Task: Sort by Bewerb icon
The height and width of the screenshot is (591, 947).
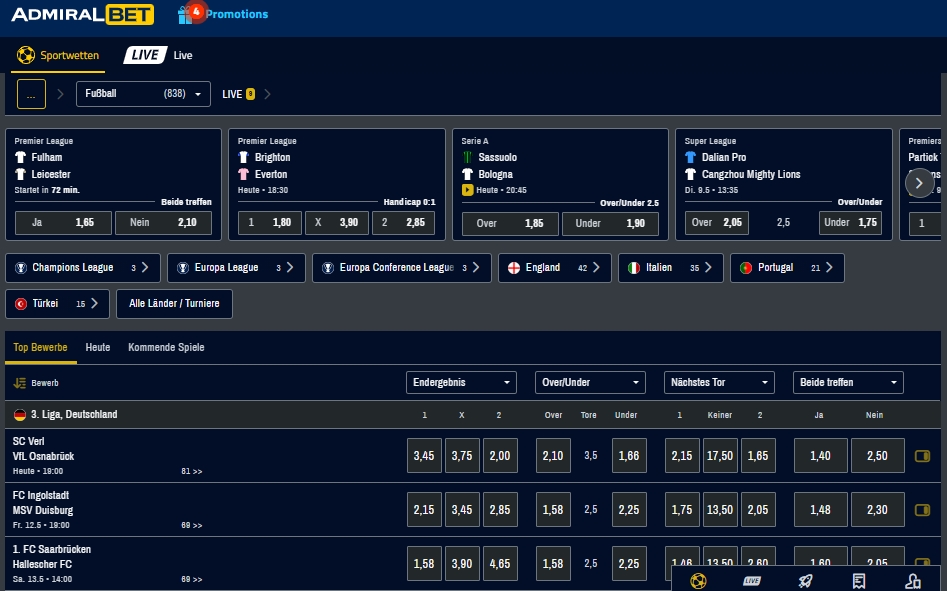Action: 19,383
